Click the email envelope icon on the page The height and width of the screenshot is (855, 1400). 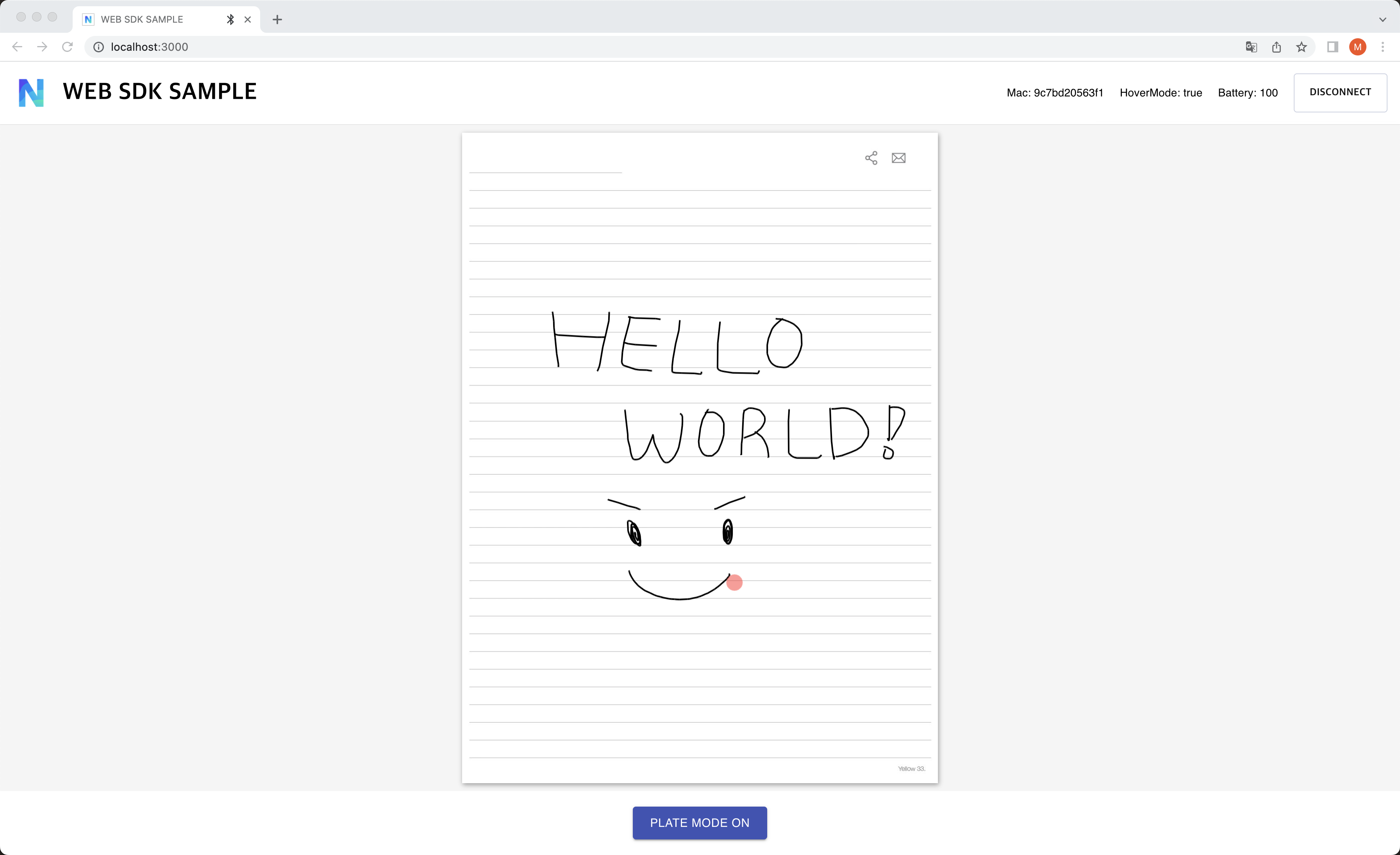pos(898,158)
